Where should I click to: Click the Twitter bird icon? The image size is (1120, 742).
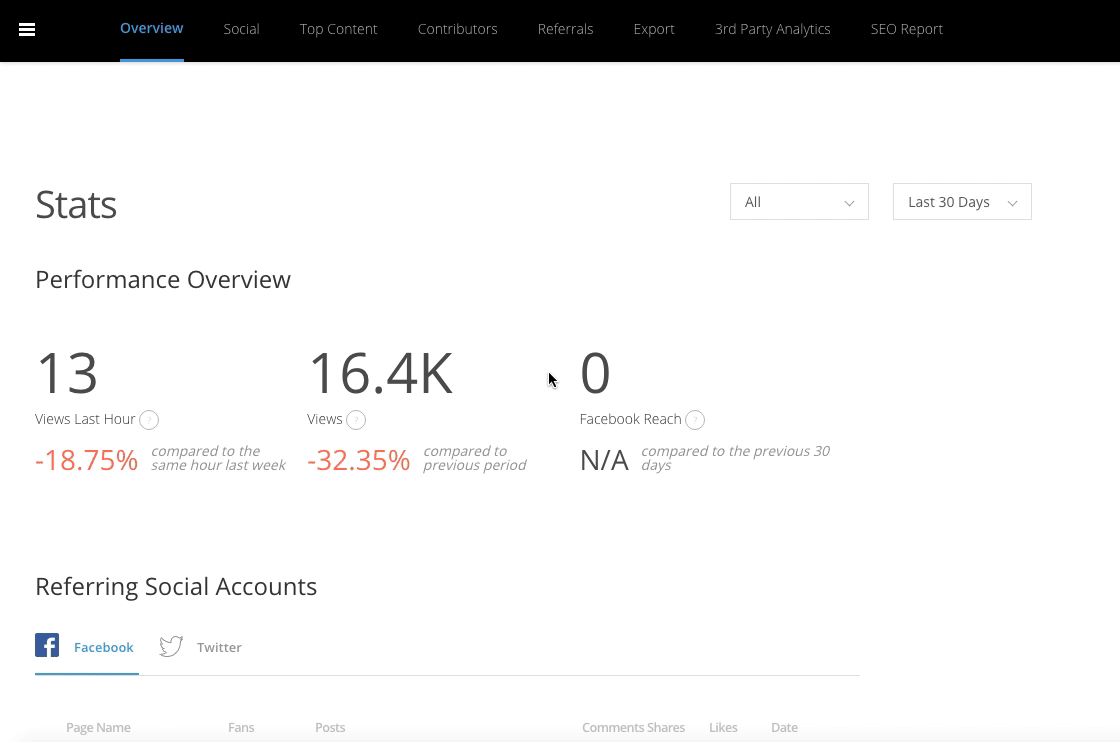171,647
